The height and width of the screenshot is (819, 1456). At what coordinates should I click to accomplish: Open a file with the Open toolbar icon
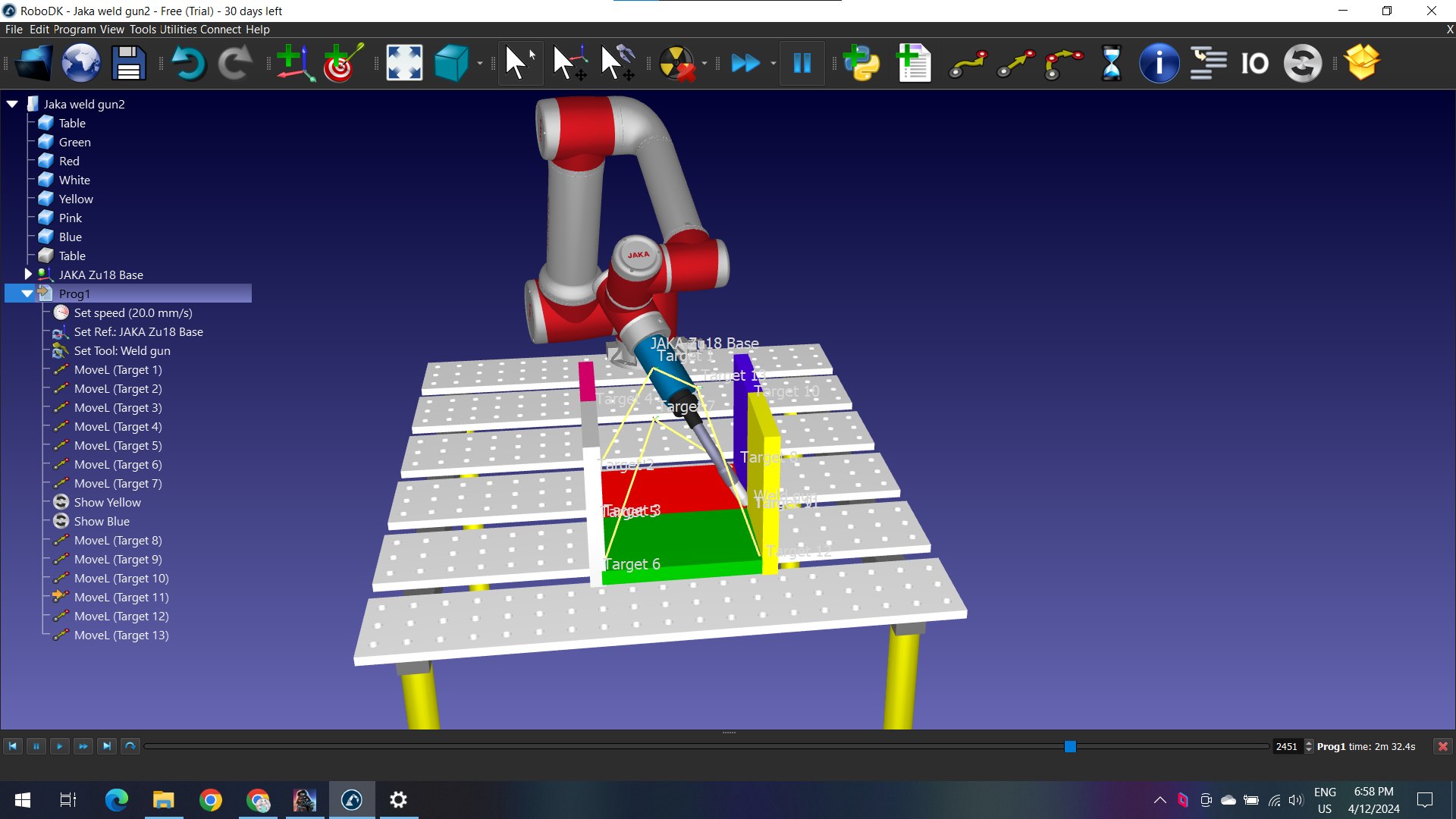click(x=34, y=63)
